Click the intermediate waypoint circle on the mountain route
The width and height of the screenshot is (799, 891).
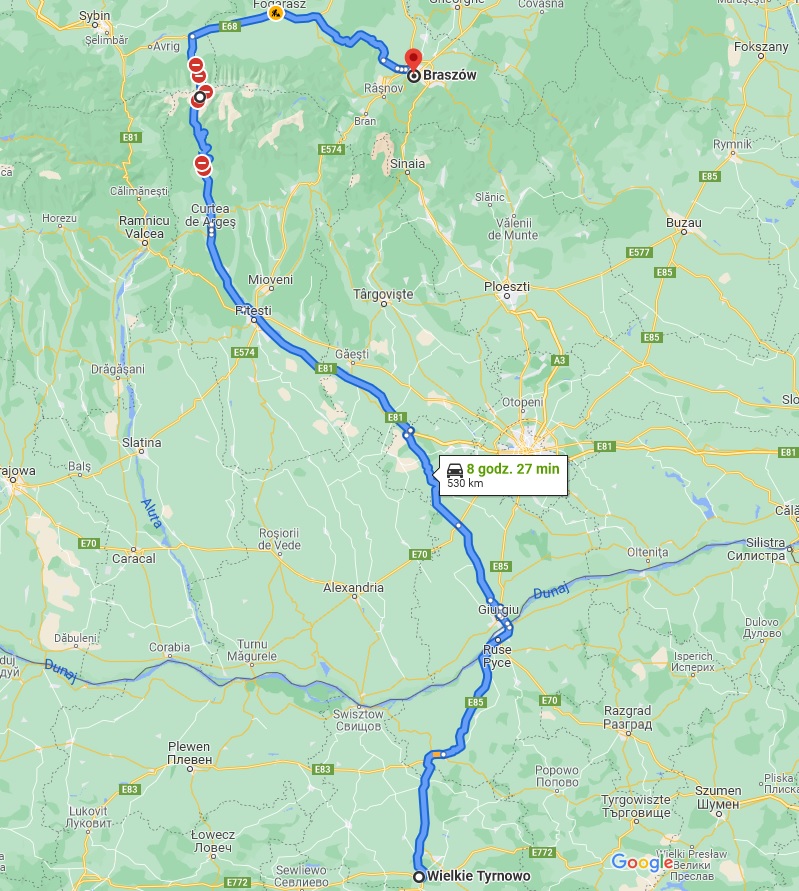click(x=199, y=97)
